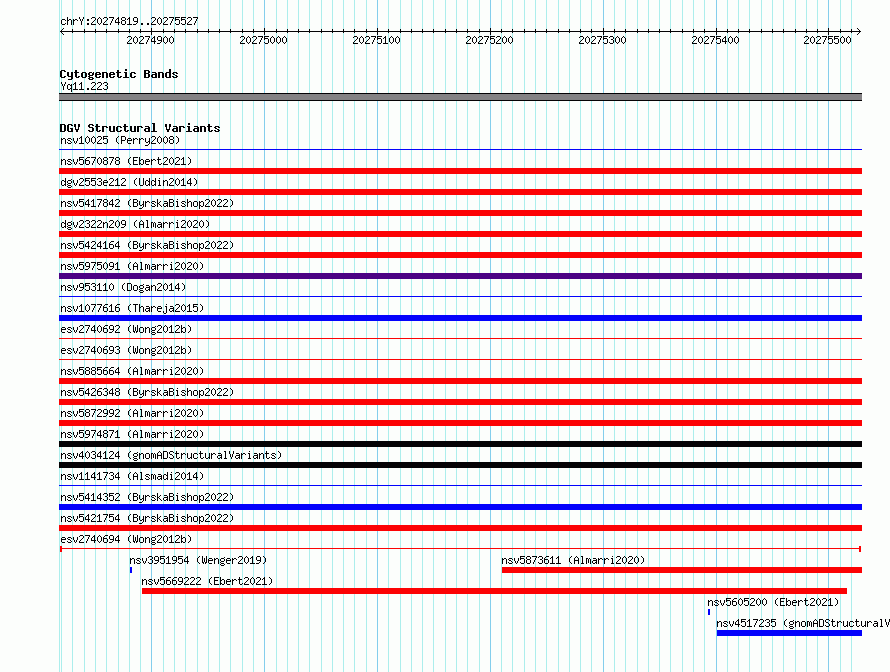Click the blue bar under nsv4517235

tap(790, 633)
